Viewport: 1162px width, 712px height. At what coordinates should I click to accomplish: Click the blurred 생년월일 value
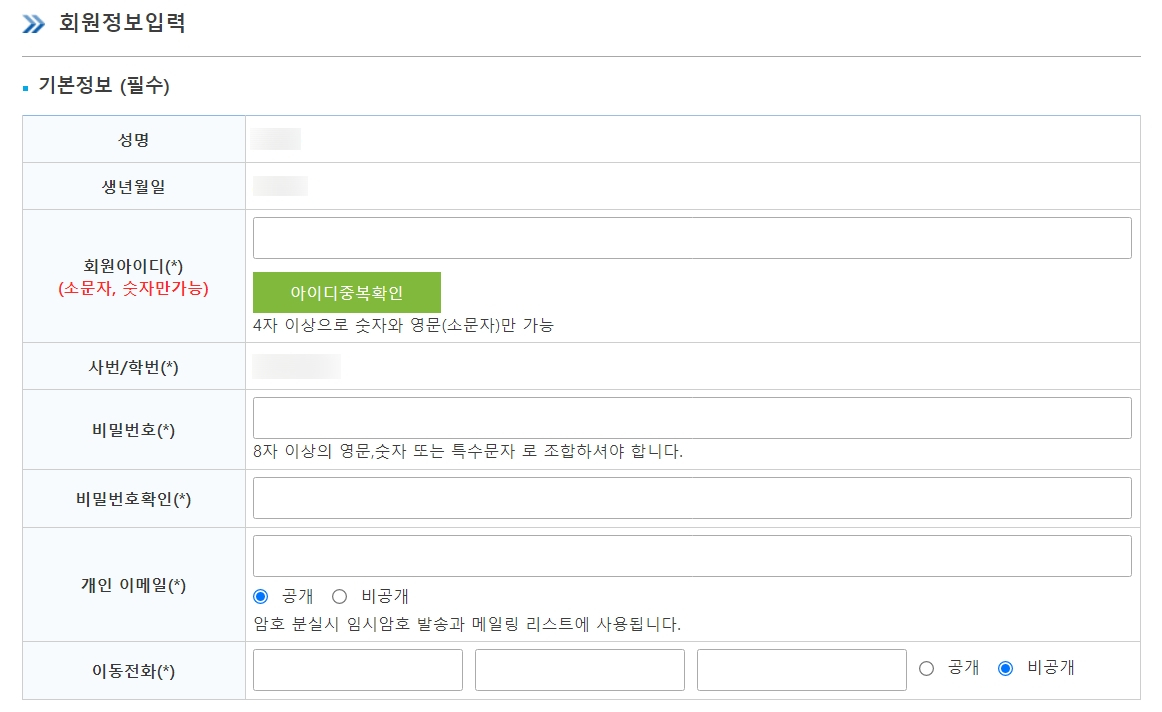coord(280,186)
